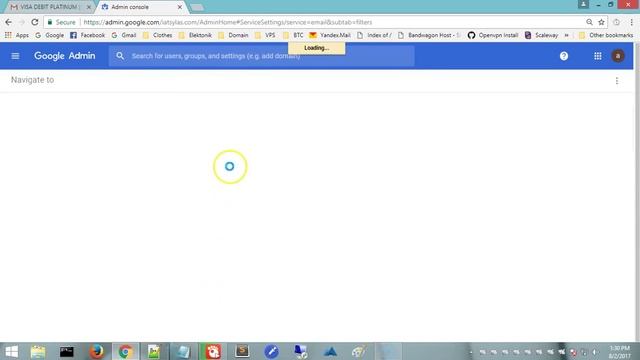Click the Chrome profile person icon in title bar
The height and width of the screenshot is (360, 640).
pos(583,4)
